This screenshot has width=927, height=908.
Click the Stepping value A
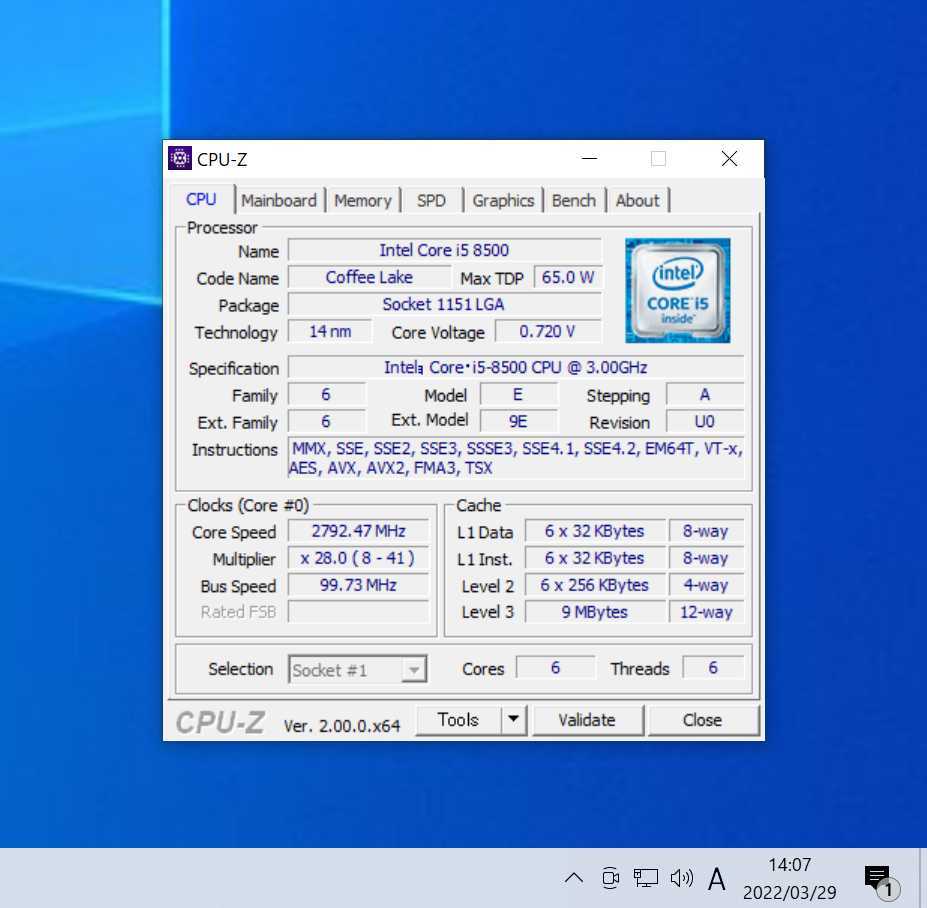pos(705,394)
